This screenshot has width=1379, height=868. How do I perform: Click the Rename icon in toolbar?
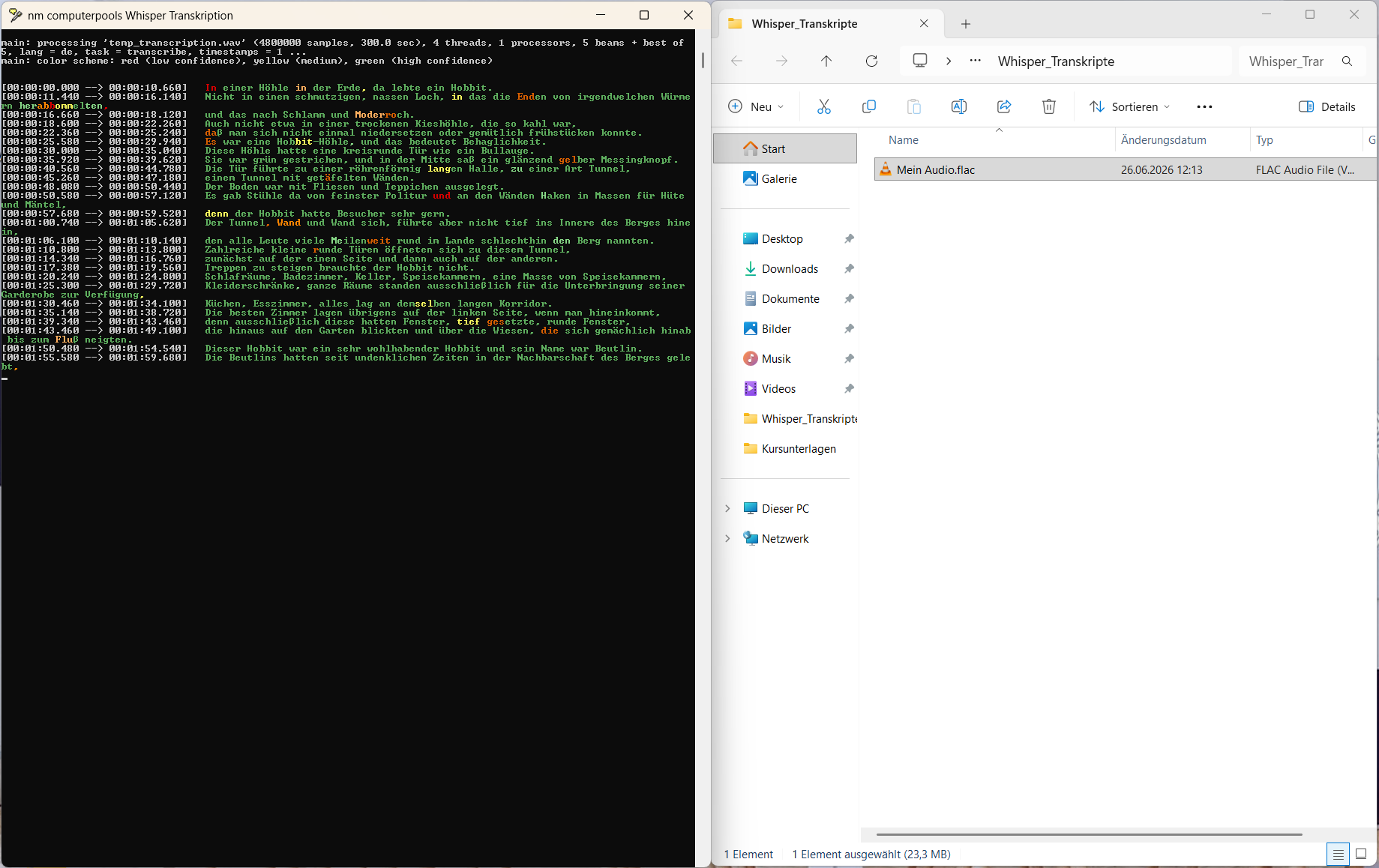pos(959,106)
